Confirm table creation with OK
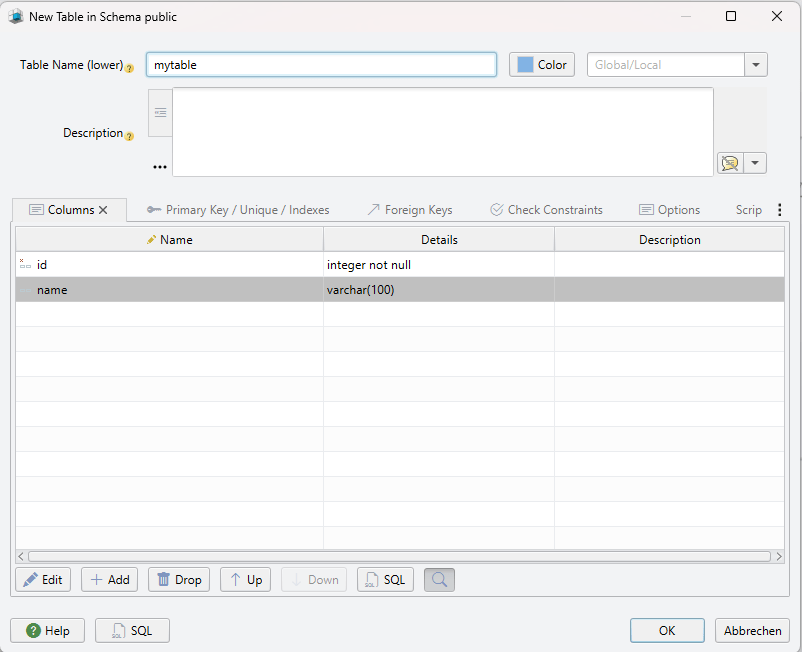Viewport: 802px width, 652px height. coord(666,630)
